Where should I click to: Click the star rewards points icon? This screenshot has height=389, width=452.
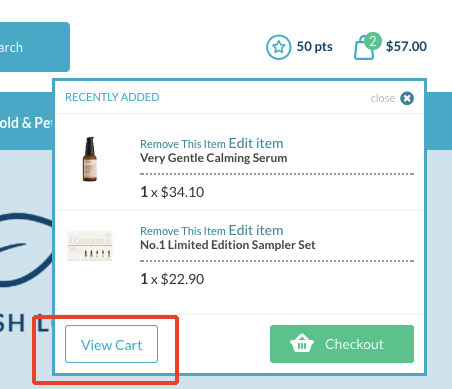point(278,47)
